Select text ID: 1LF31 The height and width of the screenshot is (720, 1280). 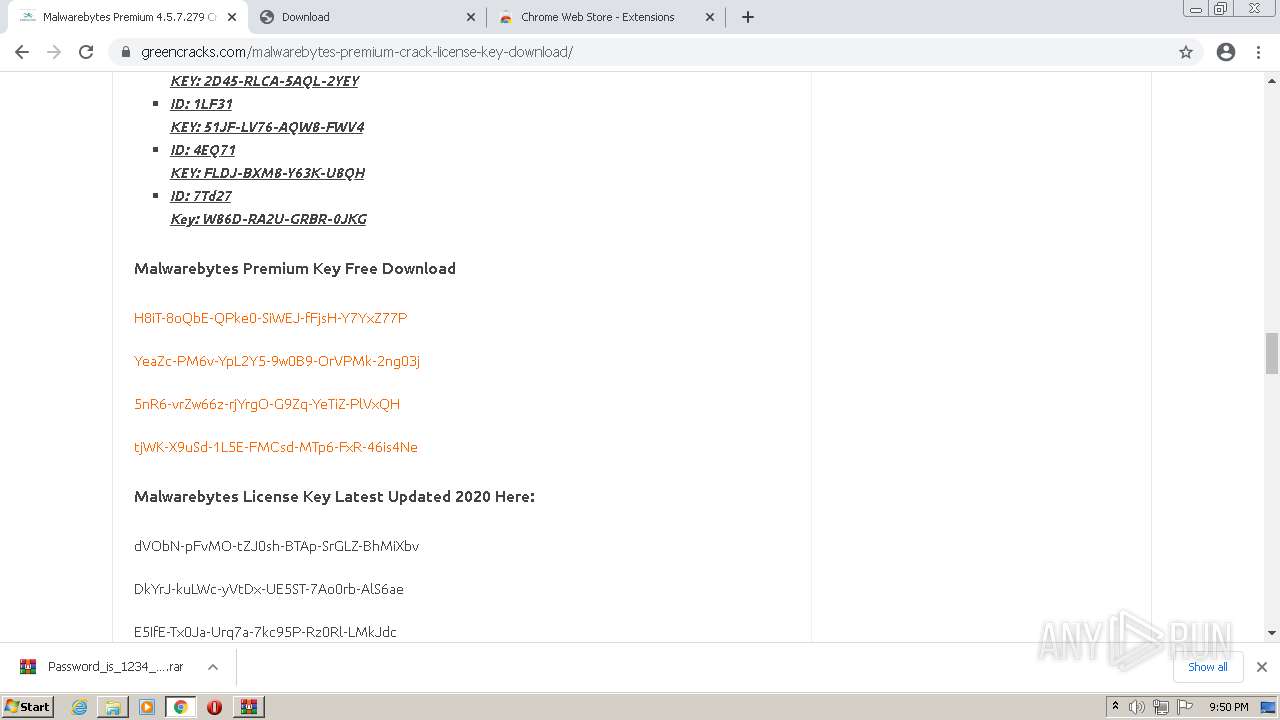pos(201,104)
